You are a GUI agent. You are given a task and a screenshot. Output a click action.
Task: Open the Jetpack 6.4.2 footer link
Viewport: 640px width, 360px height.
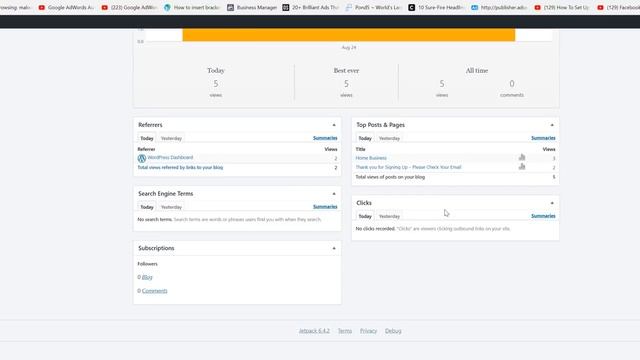pyautogui.click(x=314, y=331)
